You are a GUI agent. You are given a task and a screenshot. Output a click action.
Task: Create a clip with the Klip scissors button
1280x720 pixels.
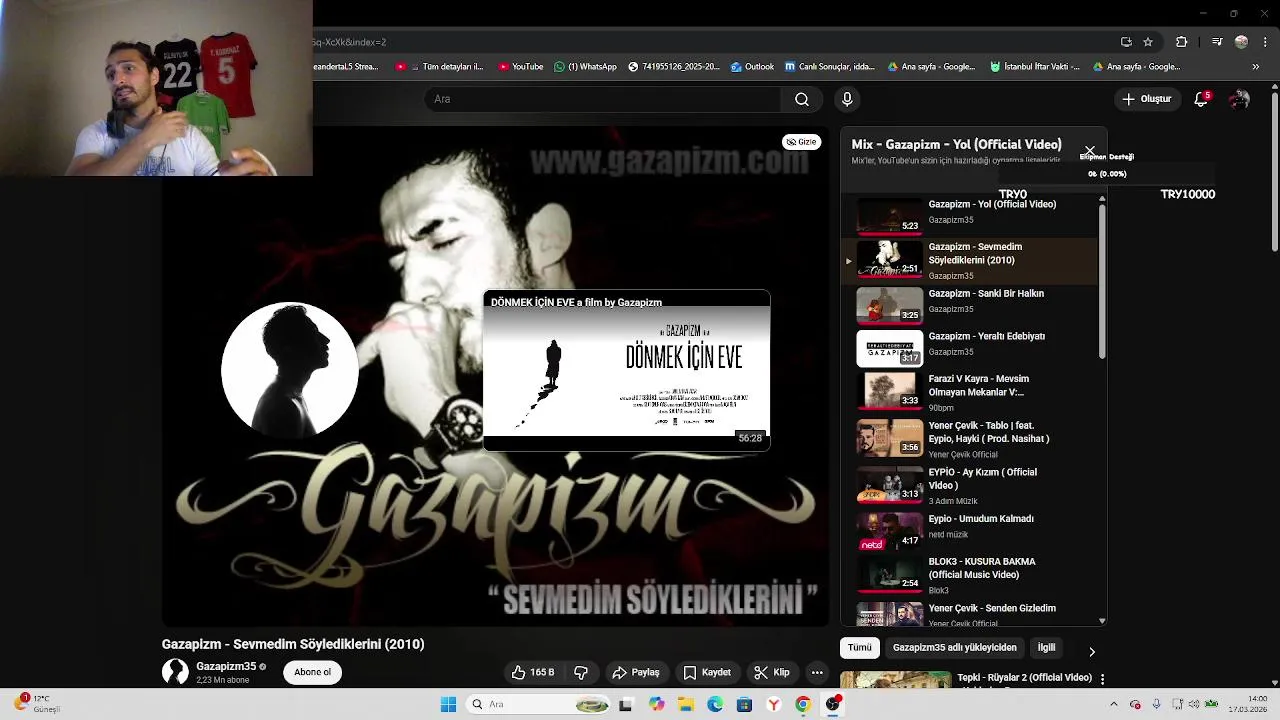coord(771,673)
